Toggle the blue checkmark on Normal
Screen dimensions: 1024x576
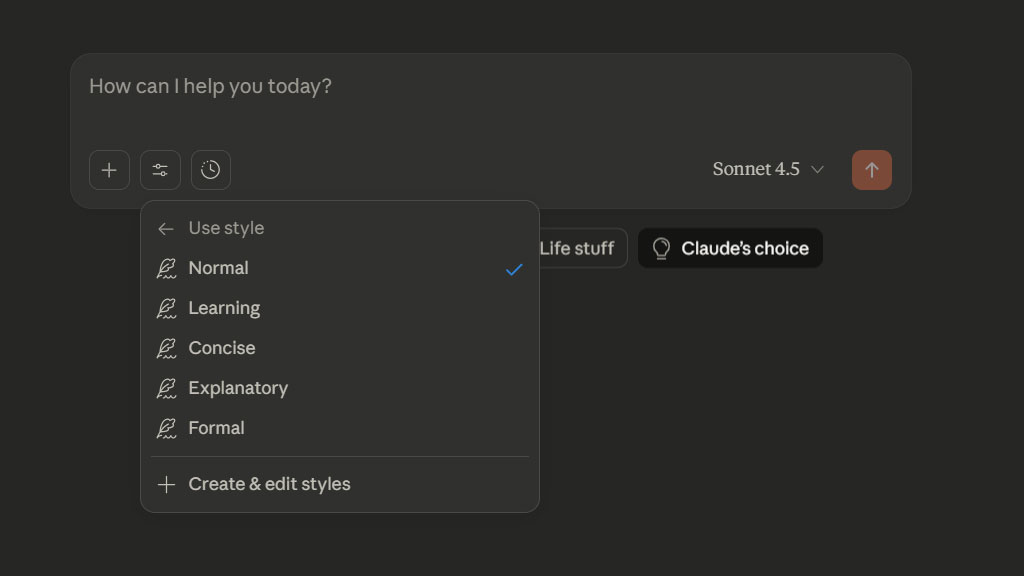click(x=514, y=269)
